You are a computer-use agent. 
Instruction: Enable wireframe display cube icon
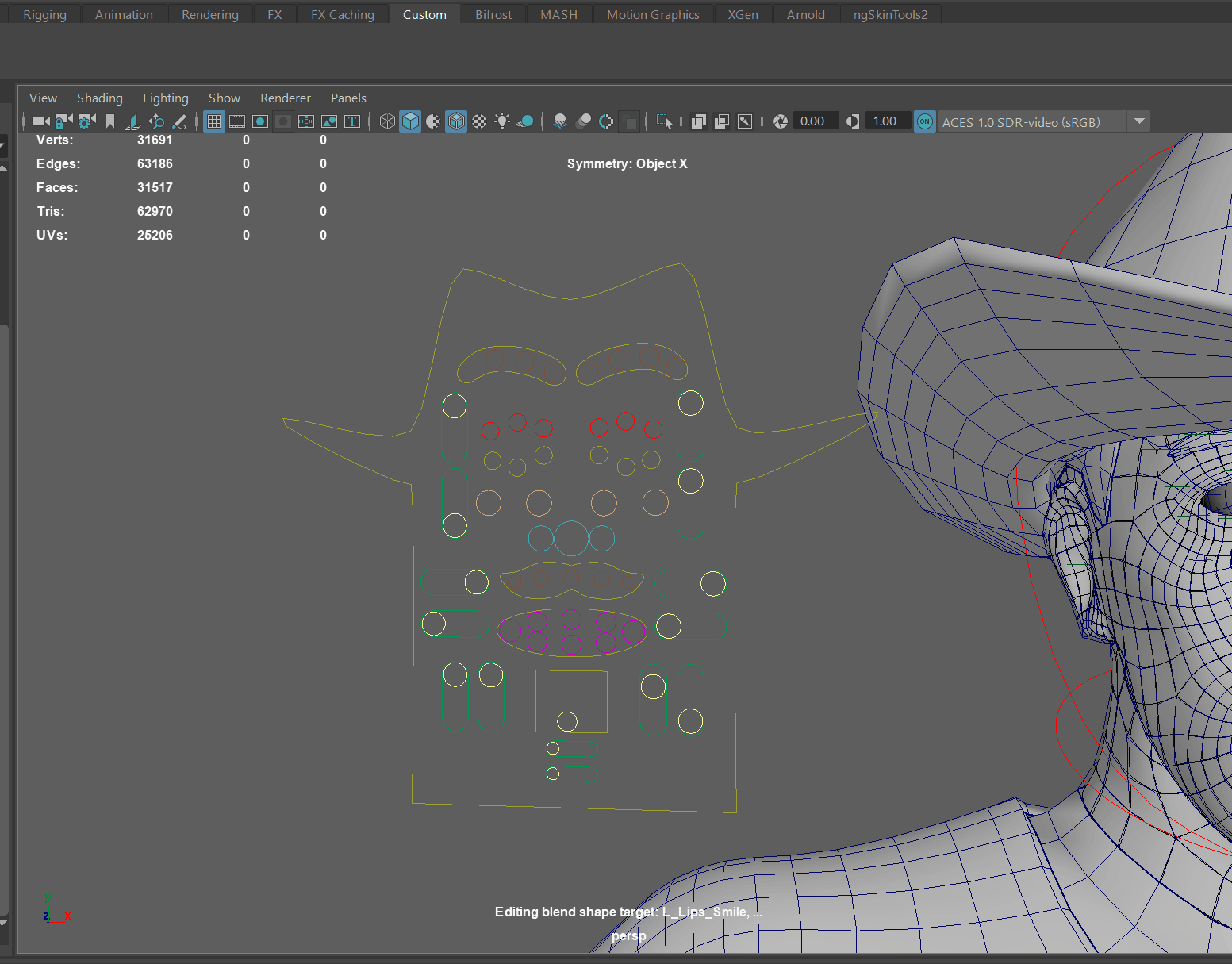(387, 121)
